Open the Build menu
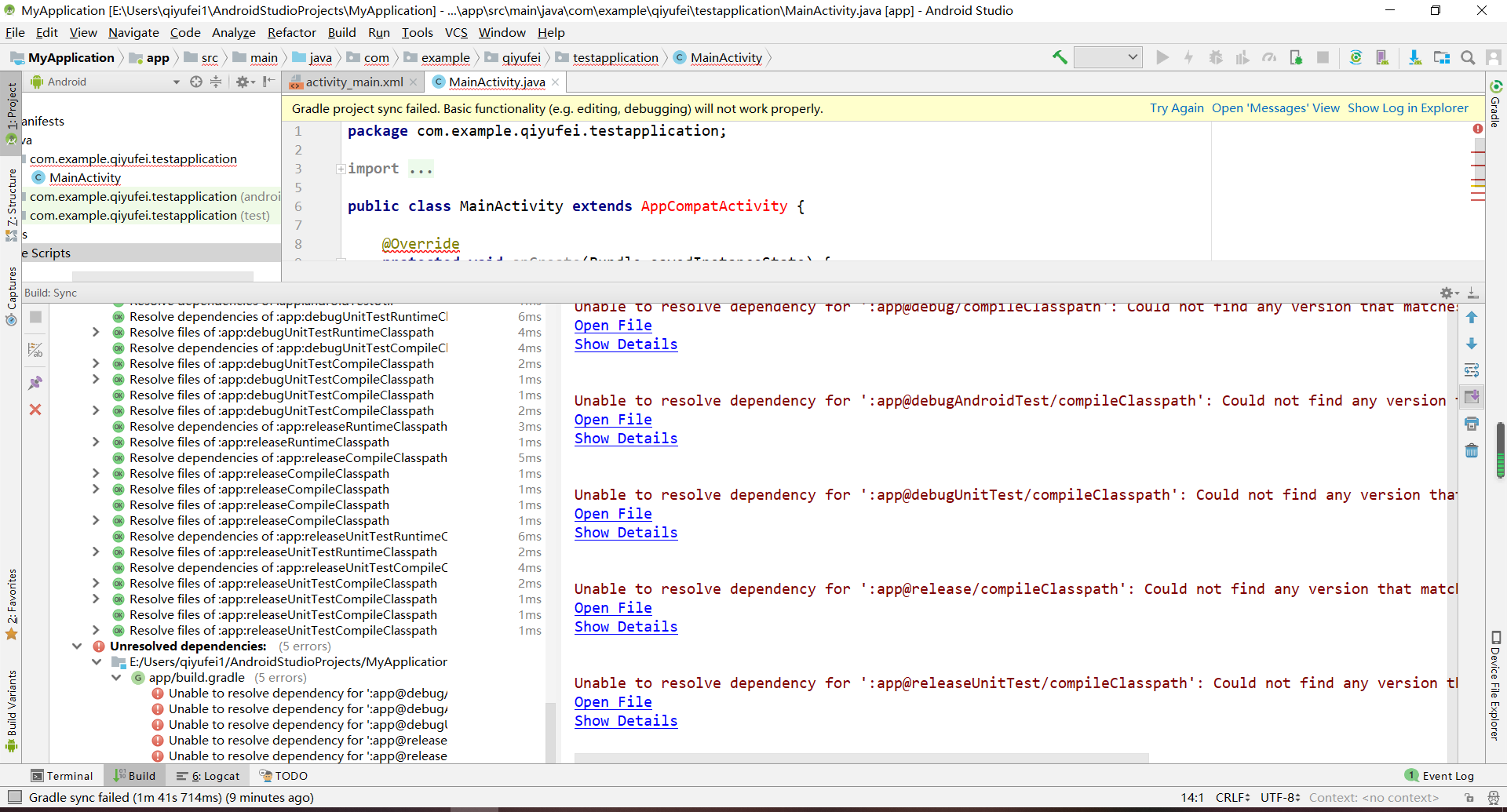This screenshot has height=812, width=1507. [x=341, y=32]
